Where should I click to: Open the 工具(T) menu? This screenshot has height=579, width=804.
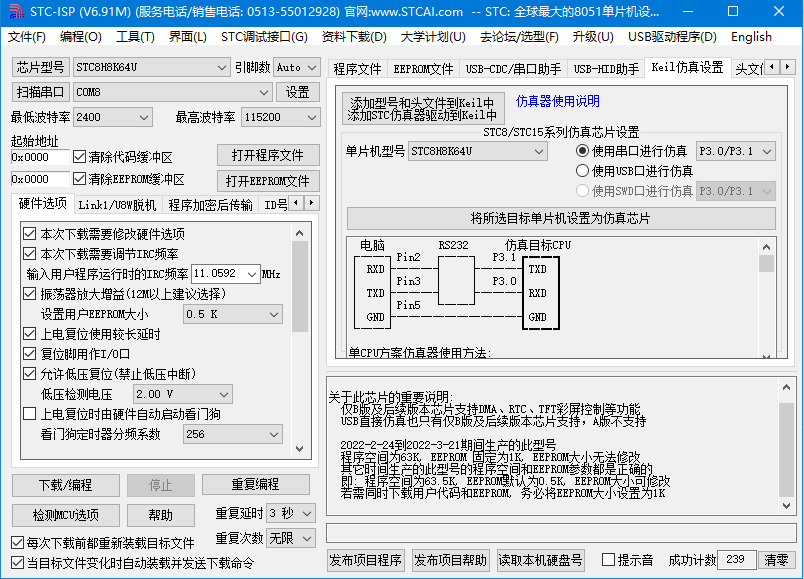click(x=135, y=37)
